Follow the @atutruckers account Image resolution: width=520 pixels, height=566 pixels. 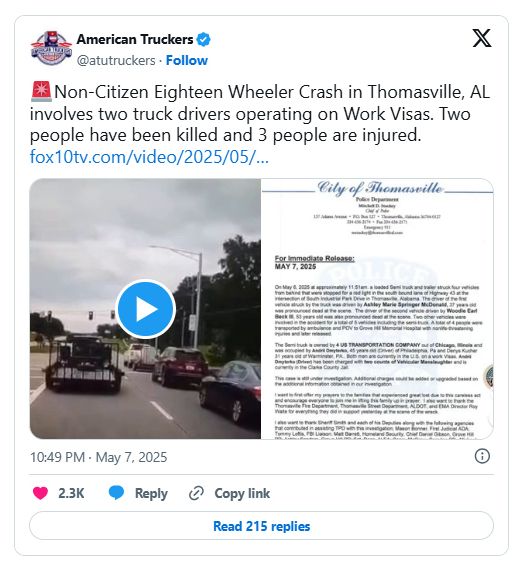tap(187, 60)
